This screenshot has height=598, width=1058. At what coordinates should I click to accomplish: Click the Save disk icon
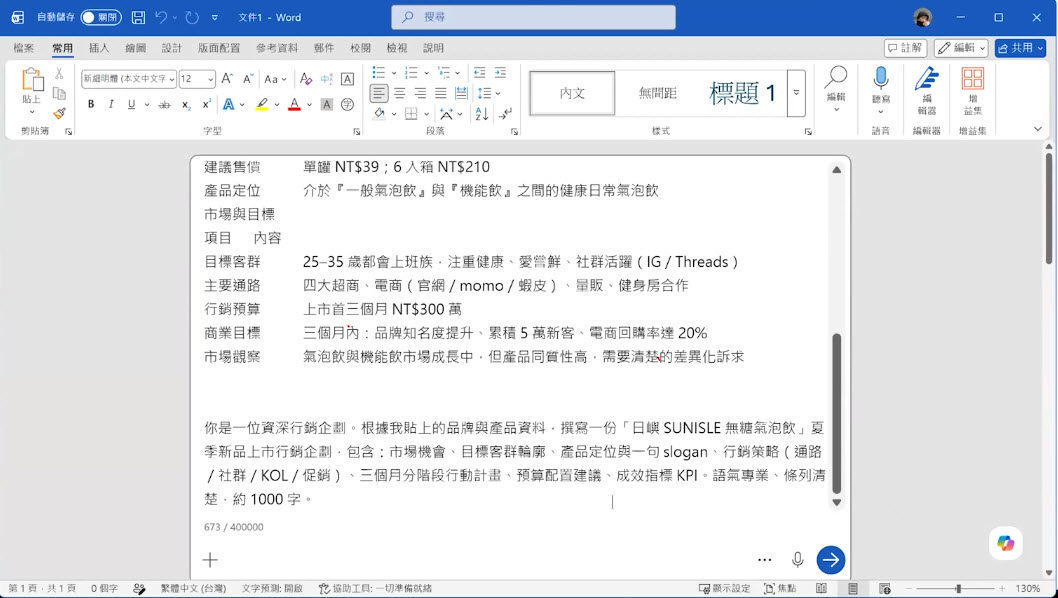tap(138, 18)
